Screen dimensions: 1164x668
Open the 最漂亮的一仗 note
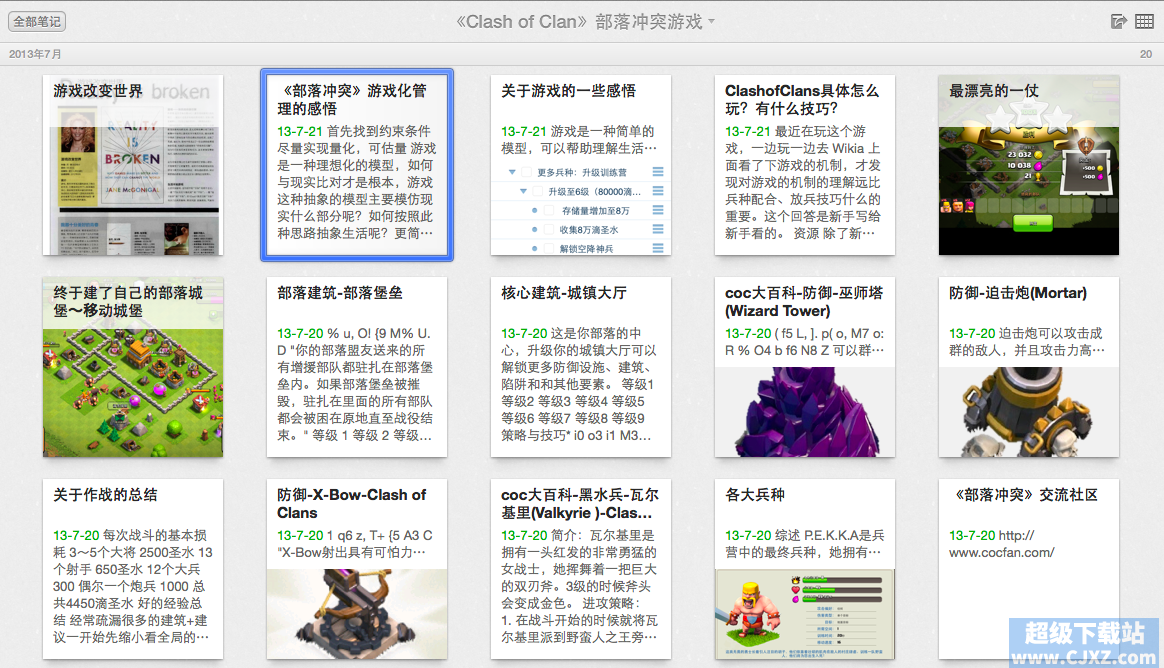pos(1029,165)
